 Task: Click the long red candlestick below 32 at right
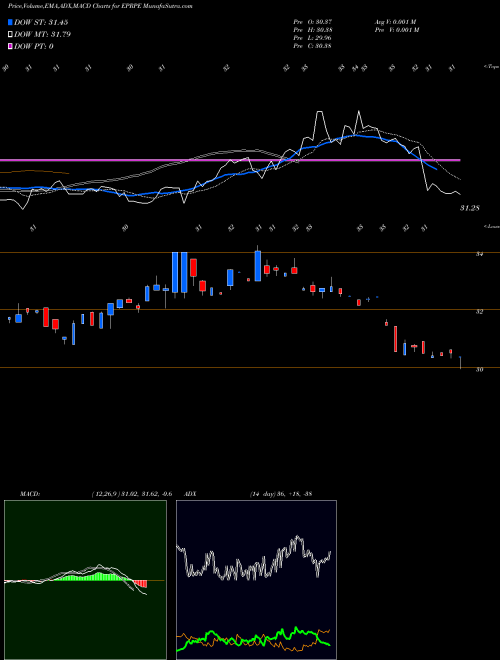pyautogui.click(x=396, y=338)
